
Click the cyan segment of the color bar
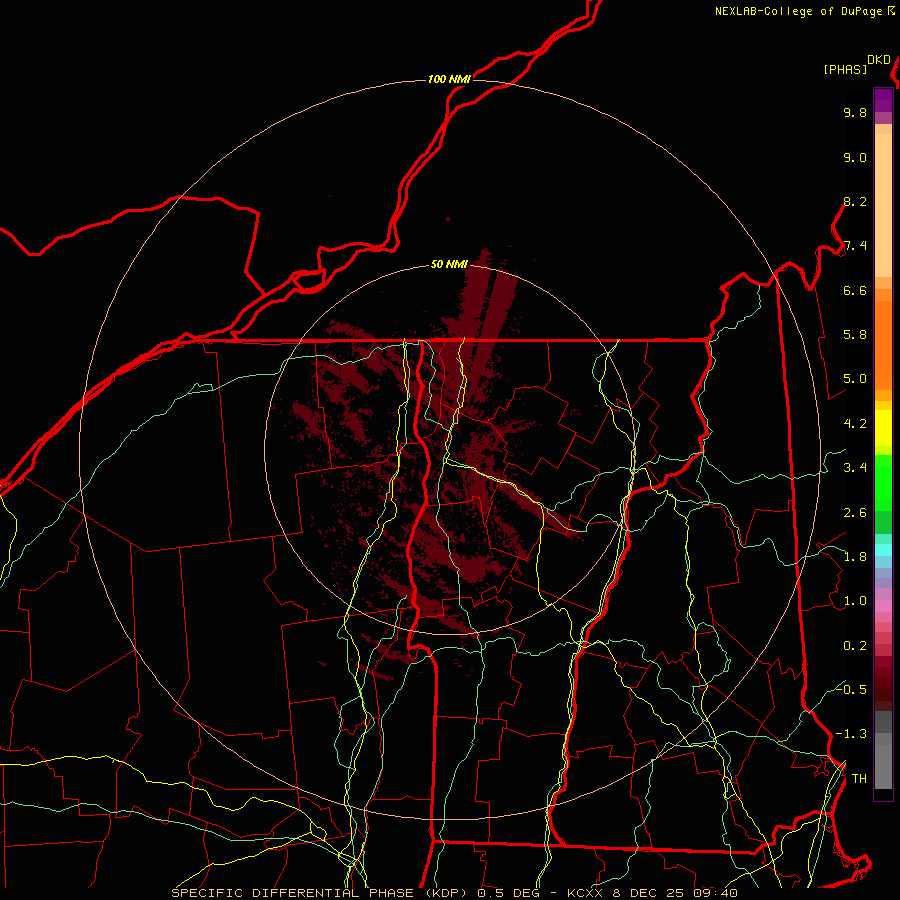[883, 550]
